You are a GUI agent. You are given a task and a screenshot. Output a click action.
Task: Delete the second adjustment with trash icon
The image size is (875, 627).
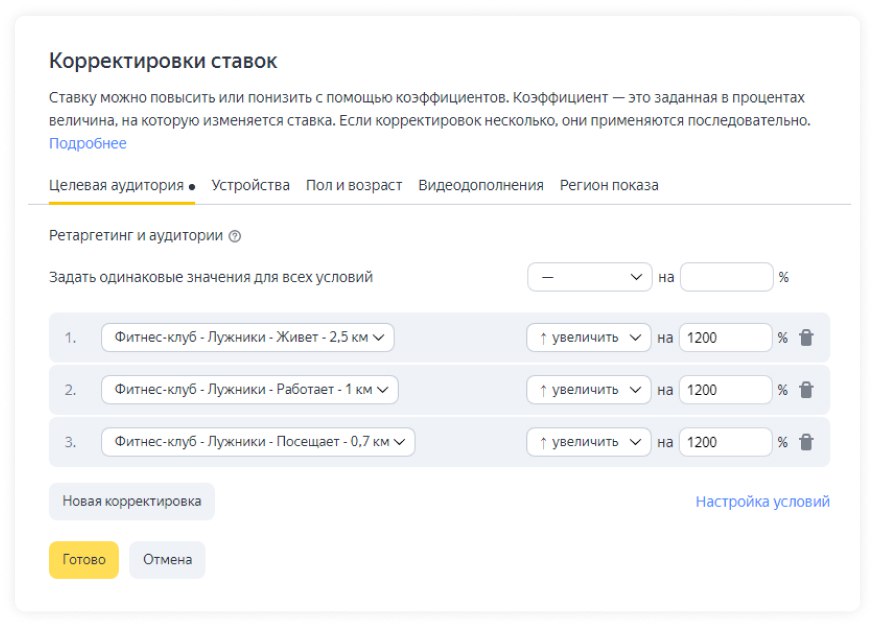click(807, 390)
